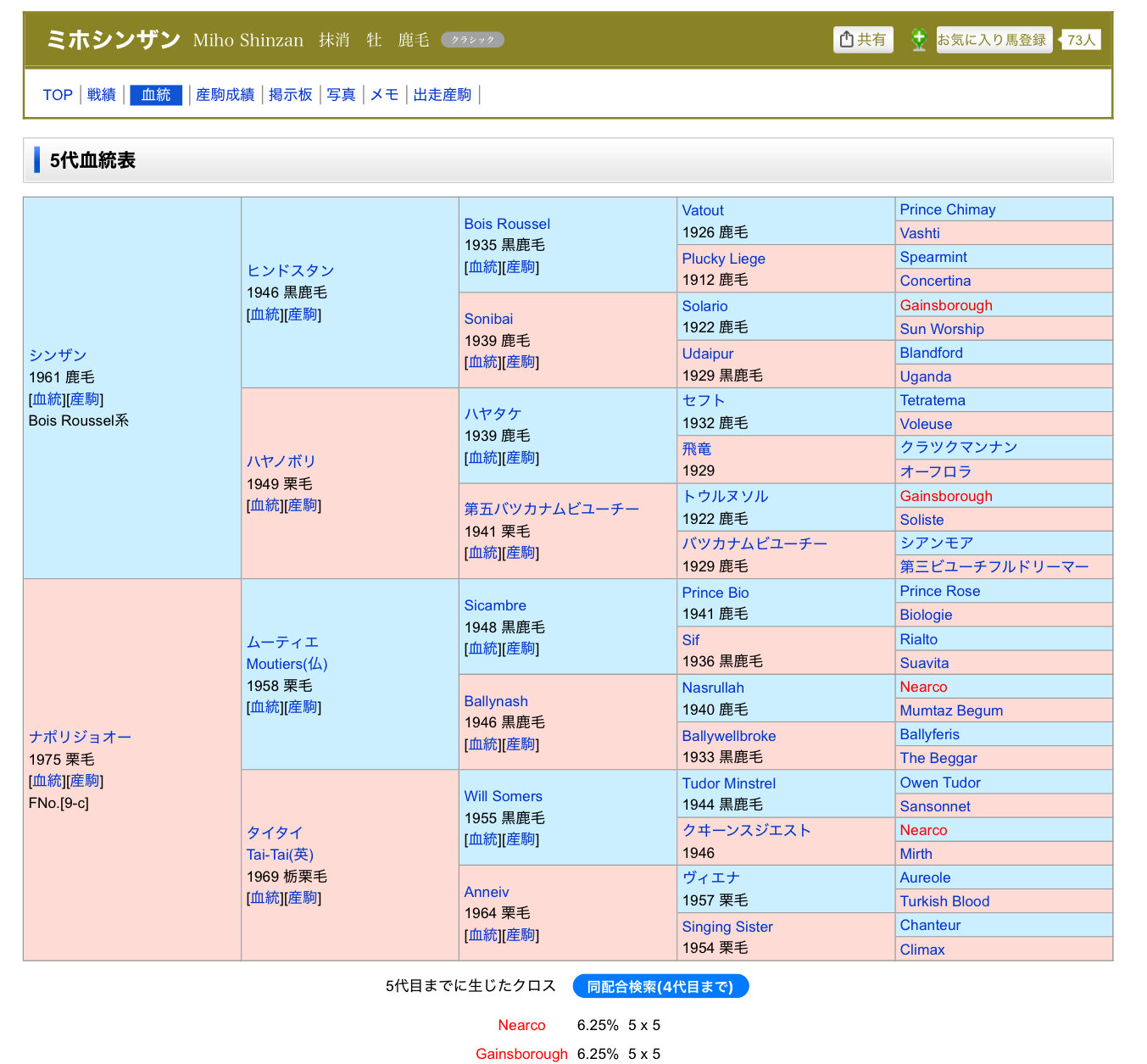Select the 出走産駒 tab

pyautogui.click(x=442, y=95)
